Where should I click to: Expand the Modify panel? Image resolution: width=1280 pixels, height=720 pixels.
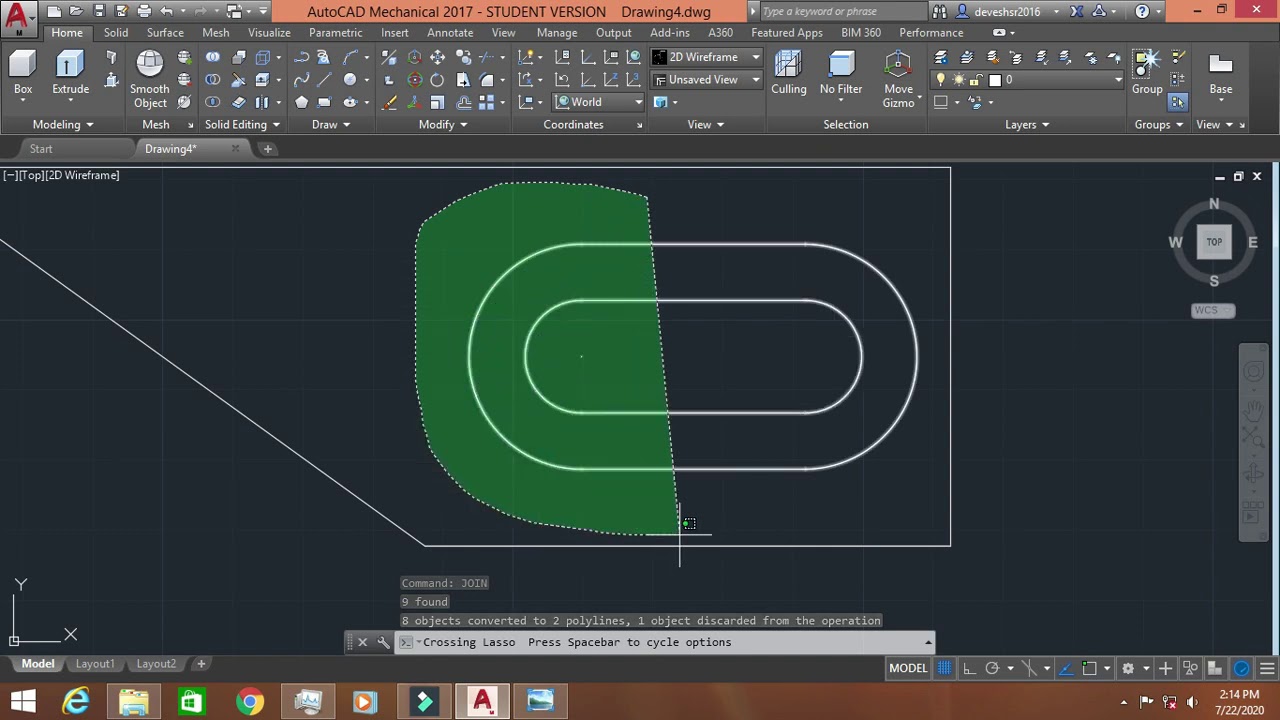tap(443, 125)
